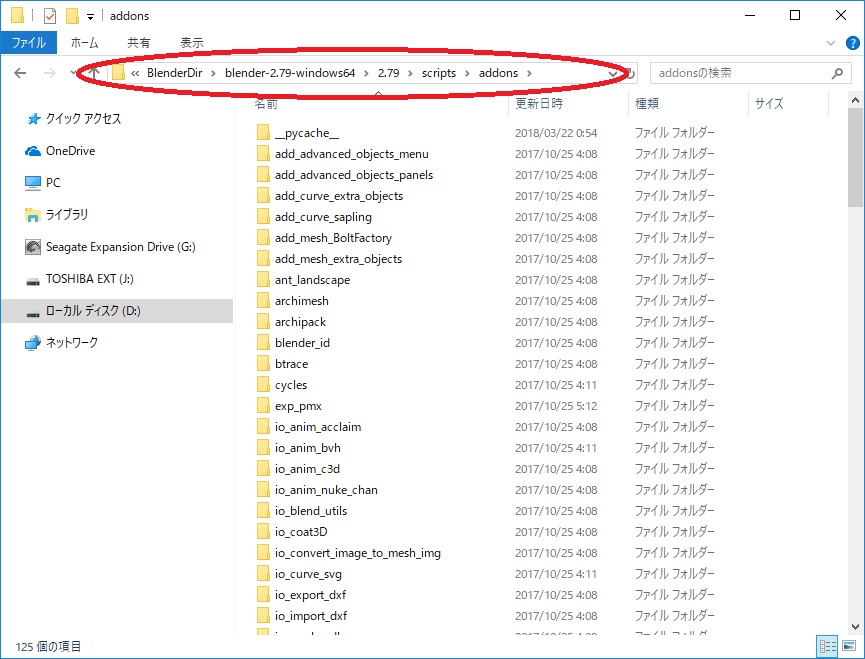
Task: Click the BlenderDir breadcrumb
Action: point(174,73)
